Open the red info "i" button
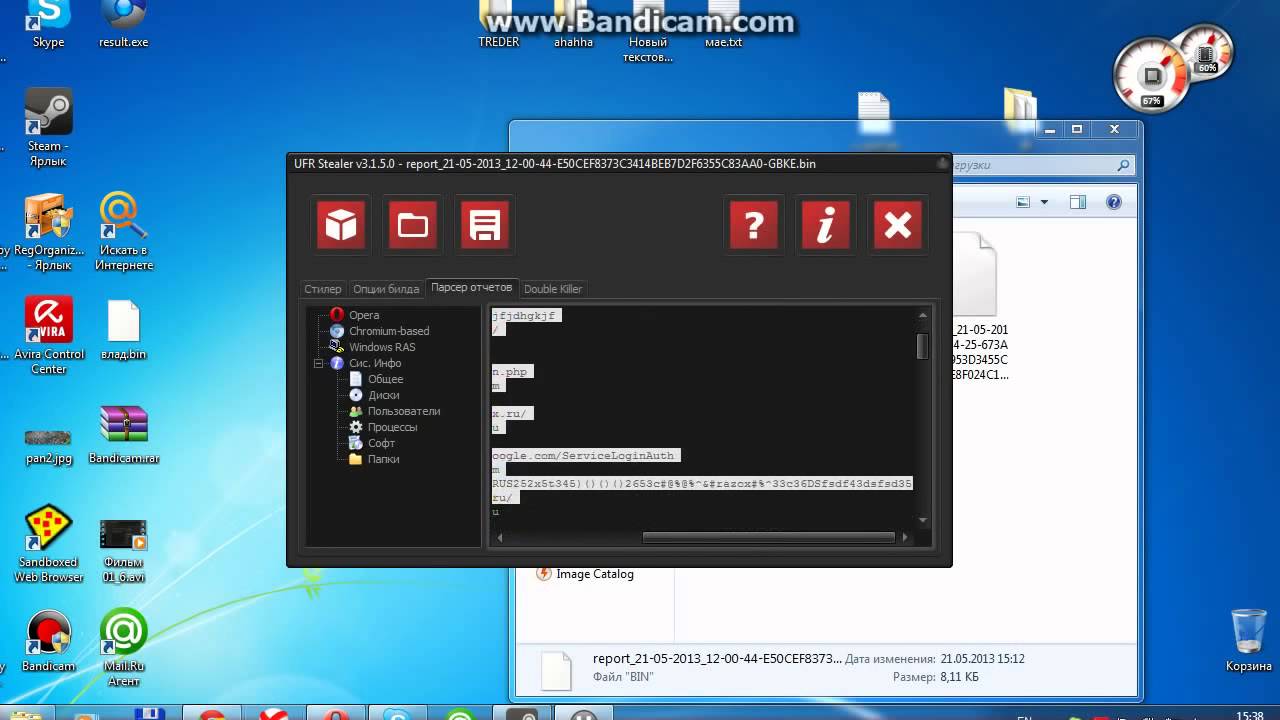This screenshot has width=1280, height=720. point(826,224)
